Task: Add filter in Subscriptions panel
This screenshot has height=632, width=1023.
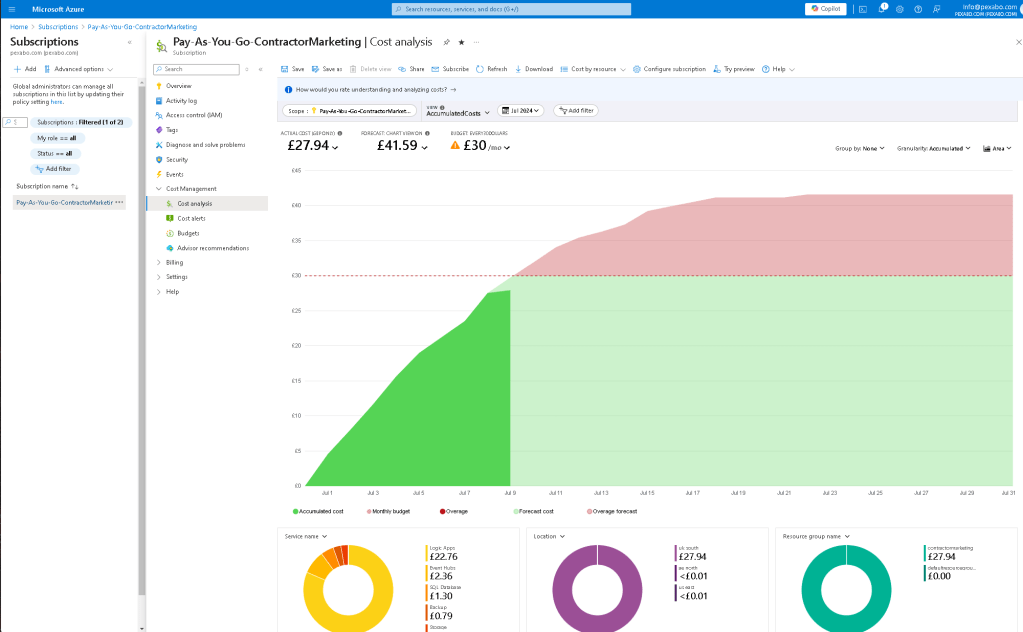Action: click(54, 169)
